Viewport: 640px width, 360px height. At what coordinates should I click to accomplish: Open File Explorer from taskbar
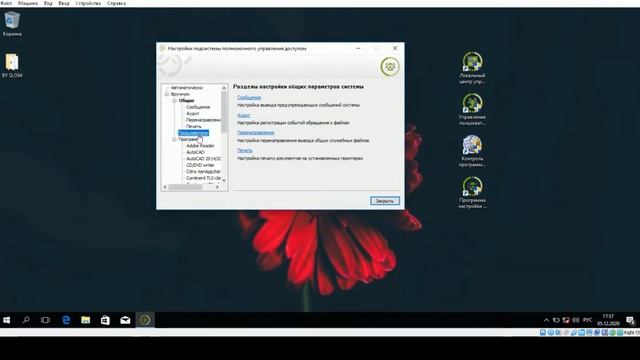(85, 320)
